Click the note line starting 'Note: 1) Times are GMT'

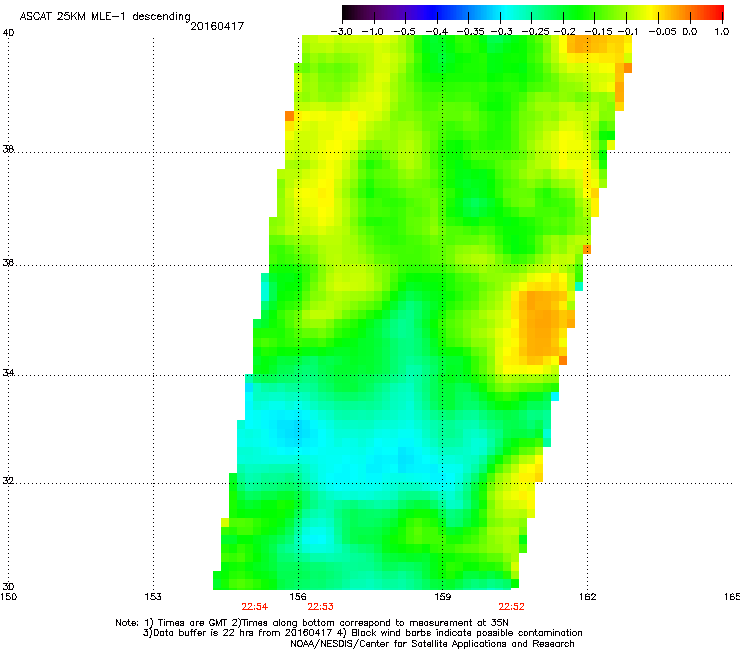coord(312,623)
